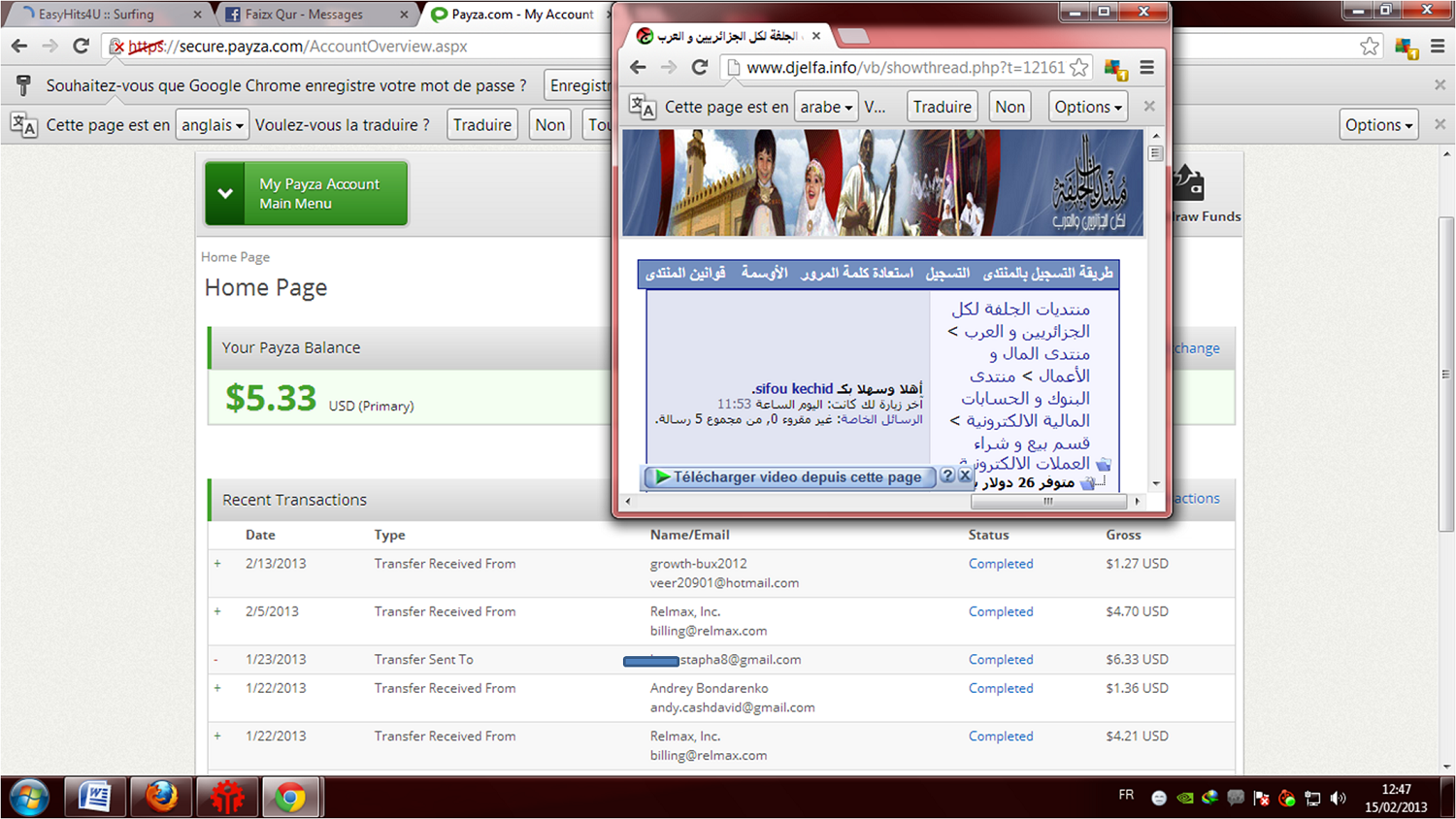
Task: Click djelfa horizontal scrollbar thumb
Action: coord(1048,502)
